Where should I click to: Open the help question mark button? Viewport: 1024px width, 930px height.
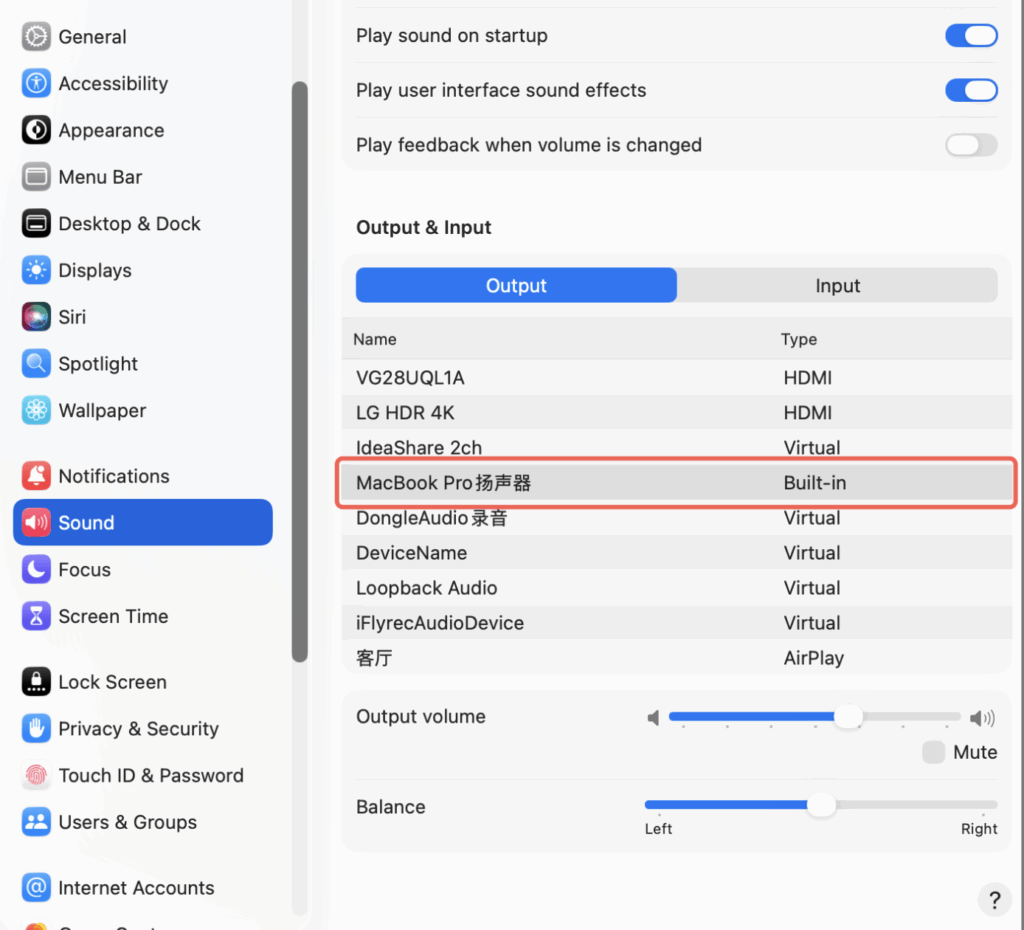(994, 899)
